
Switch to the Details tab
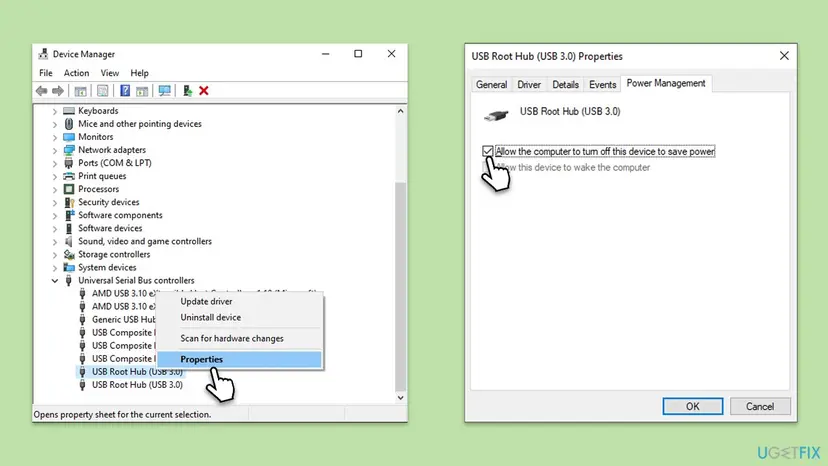click(x=566, y=85)
